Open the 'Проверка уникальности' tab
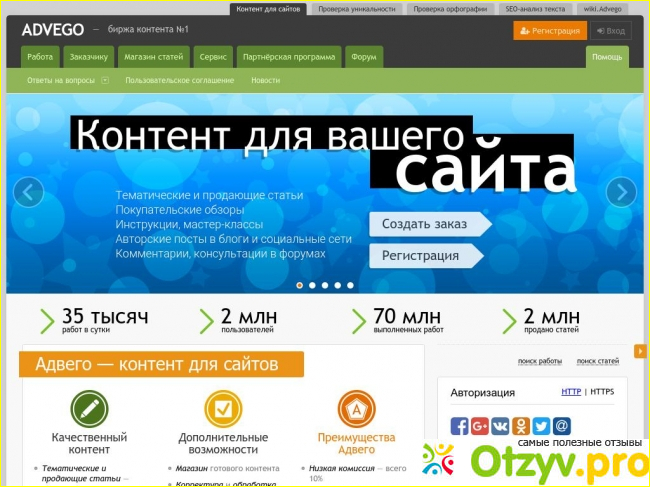Viewport: 650px width, 487px height. point(357,9)
